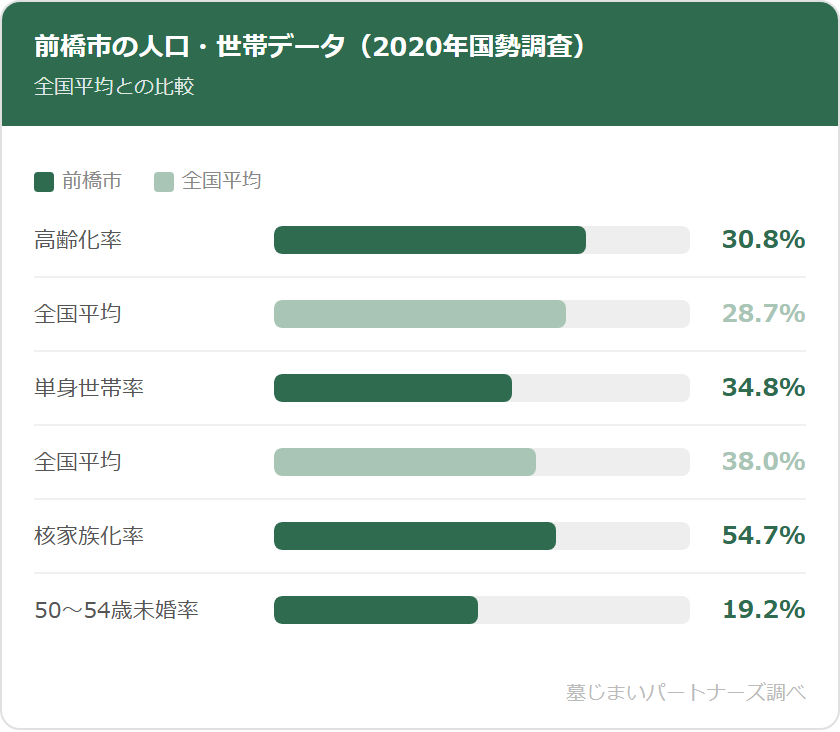Click the subtitle 全国平均との比較
Viewport: 840px width, 732px height.
click(114, 86)
